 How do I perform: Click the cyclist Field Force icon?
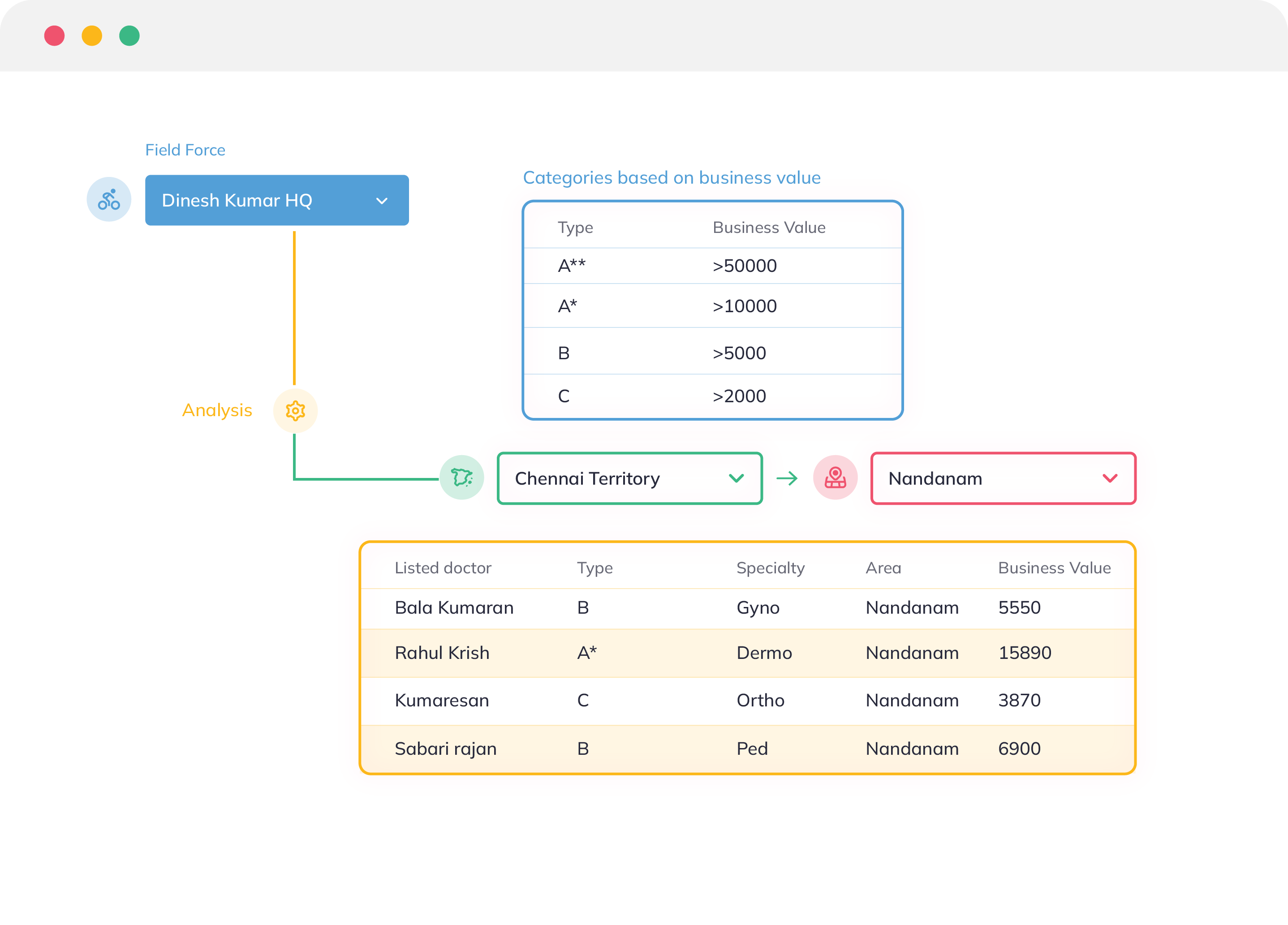(108, 199)
